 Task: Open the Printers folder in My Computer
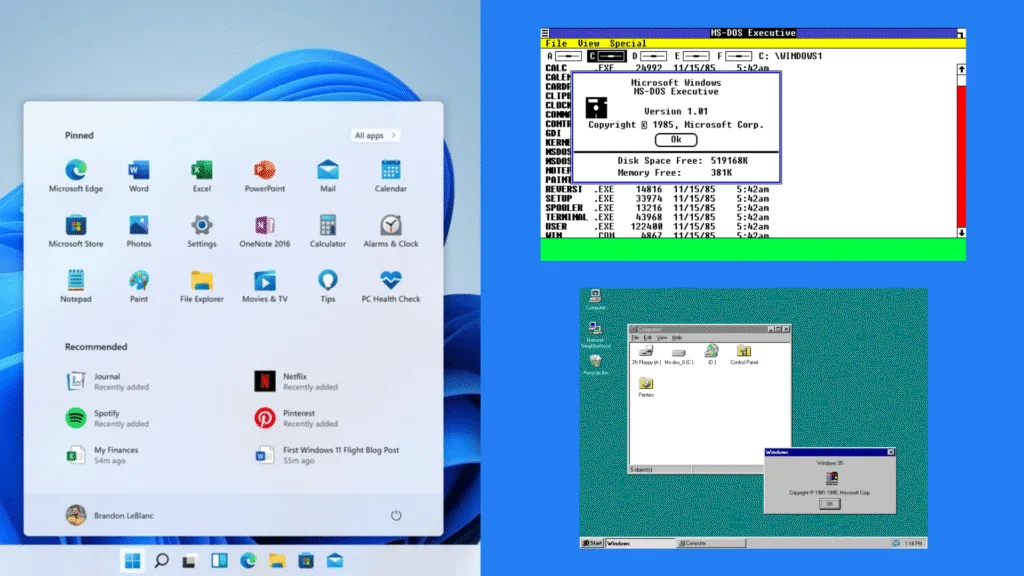click(x=646, y=384)
